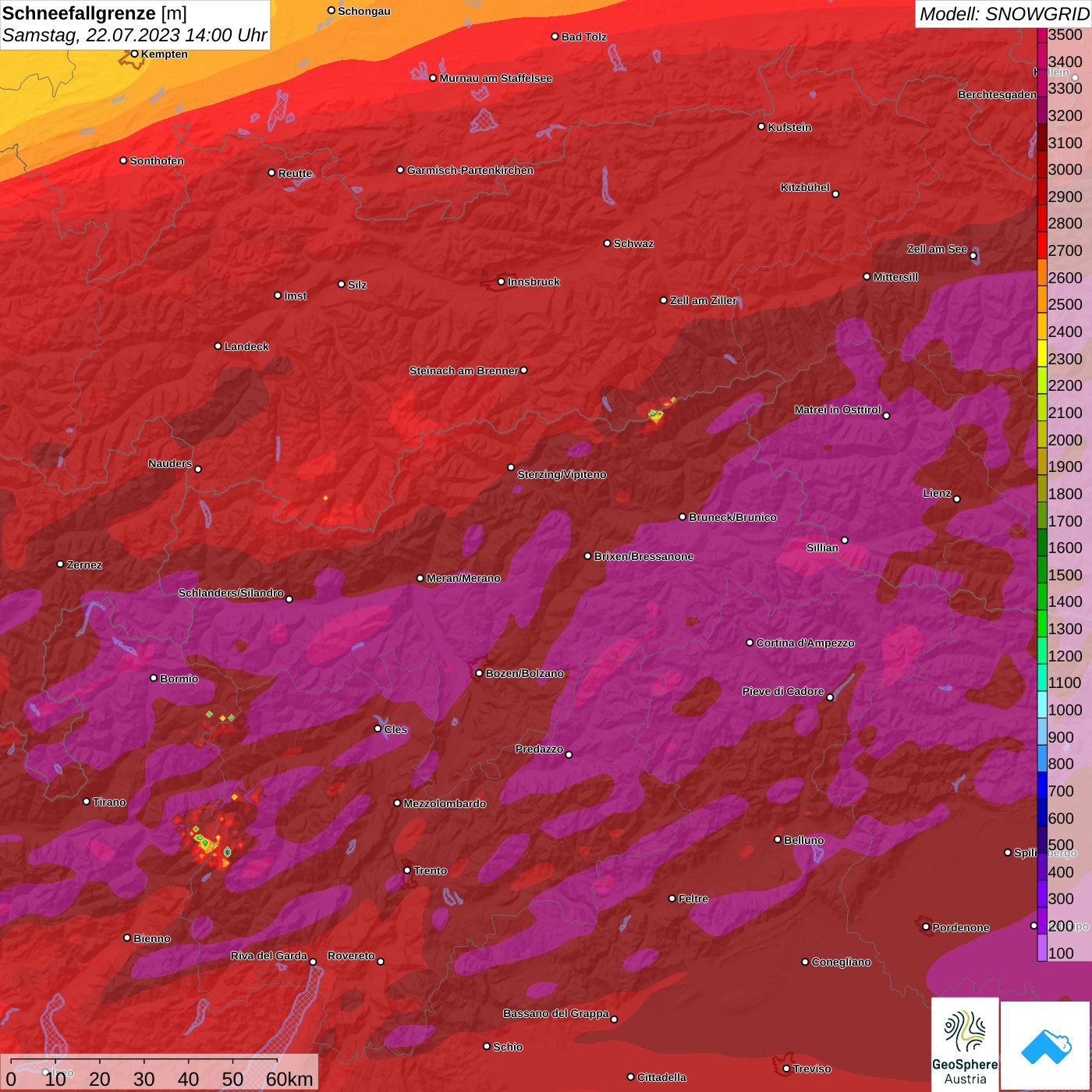The width and height of the screenshot is (1092, 1092).
Task: Select the 2700 m legend color
Action: (1042, 245)
